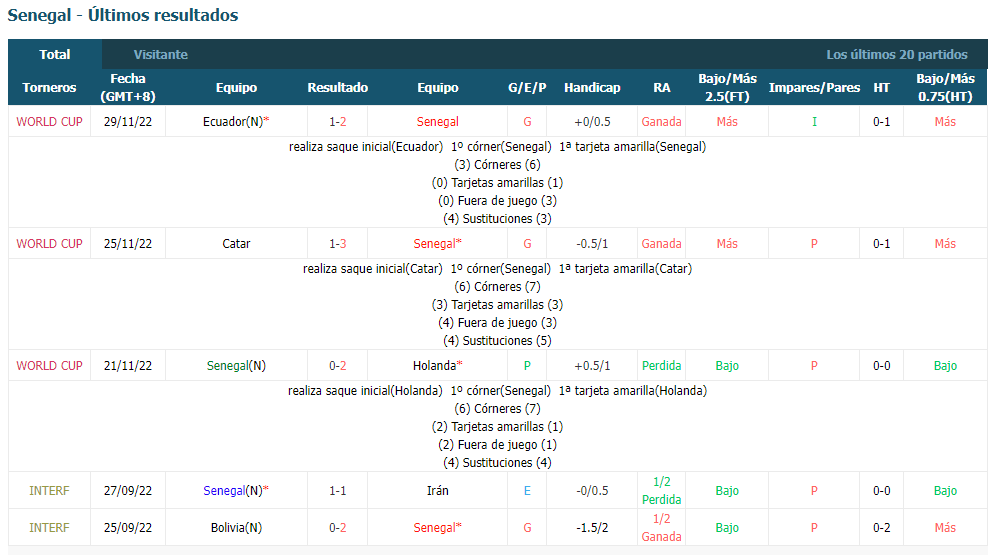Click the Irán team name

pos(437,491)
